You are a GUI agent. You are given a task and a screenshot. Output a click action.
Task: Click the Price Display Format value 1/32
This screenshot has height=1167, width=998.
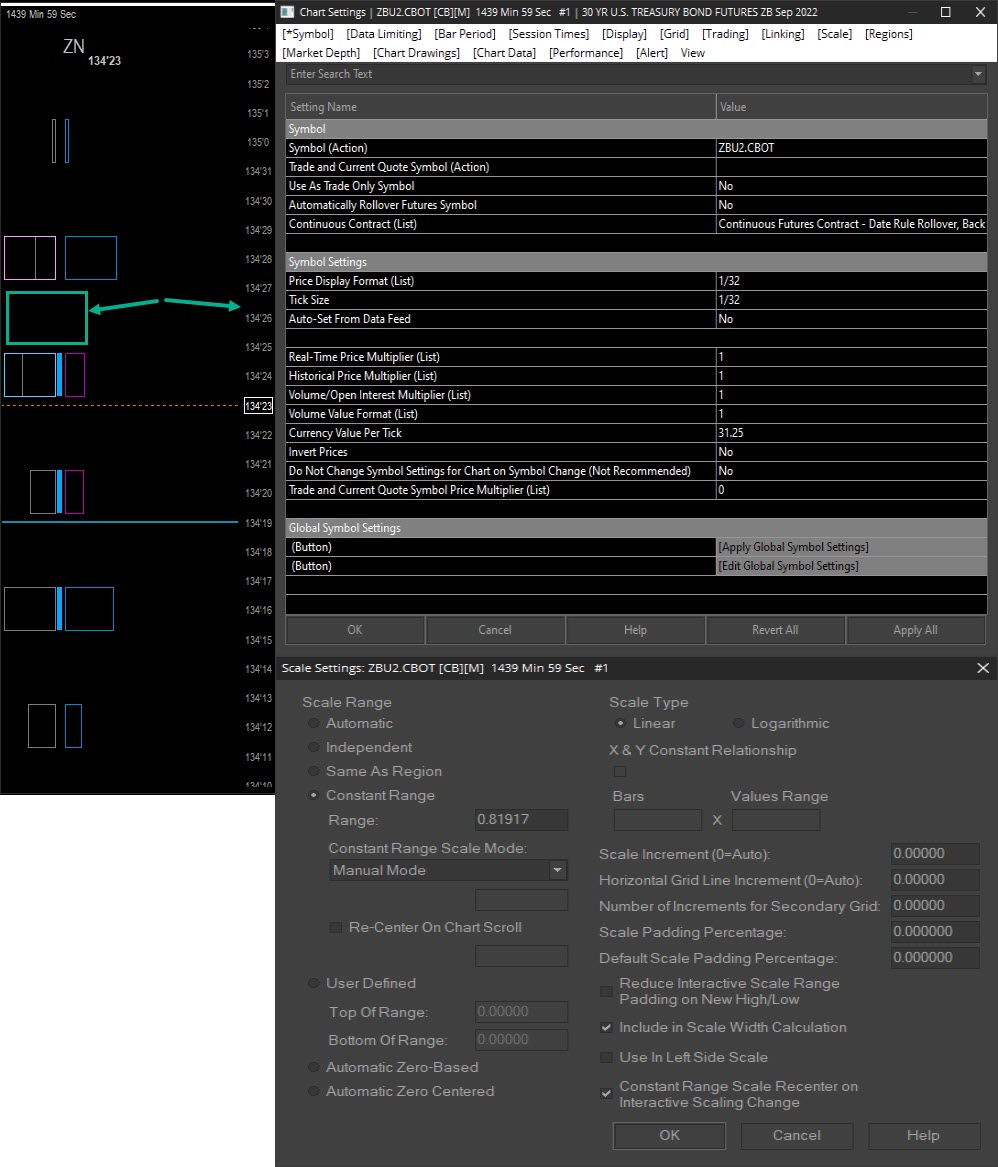(x=851, y=281)
